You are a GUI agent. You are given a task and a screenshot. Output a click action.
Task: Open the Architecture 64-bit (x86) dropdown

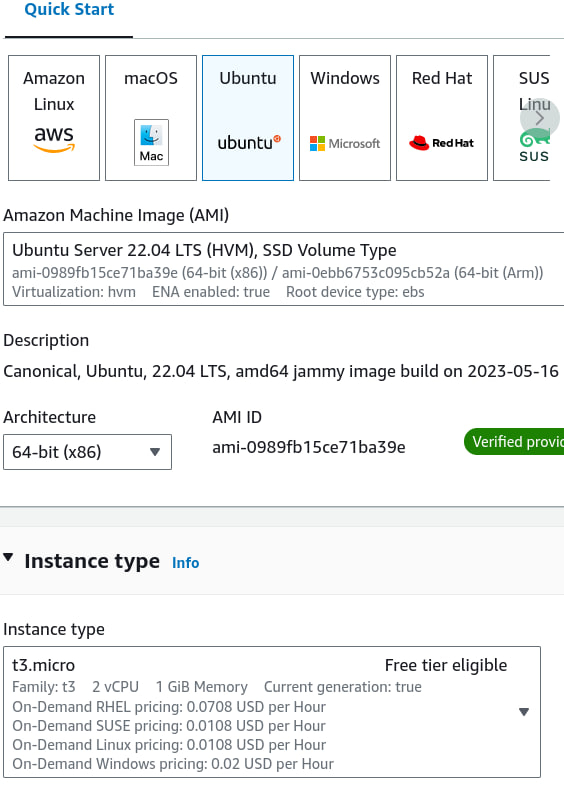pos(88,452)
